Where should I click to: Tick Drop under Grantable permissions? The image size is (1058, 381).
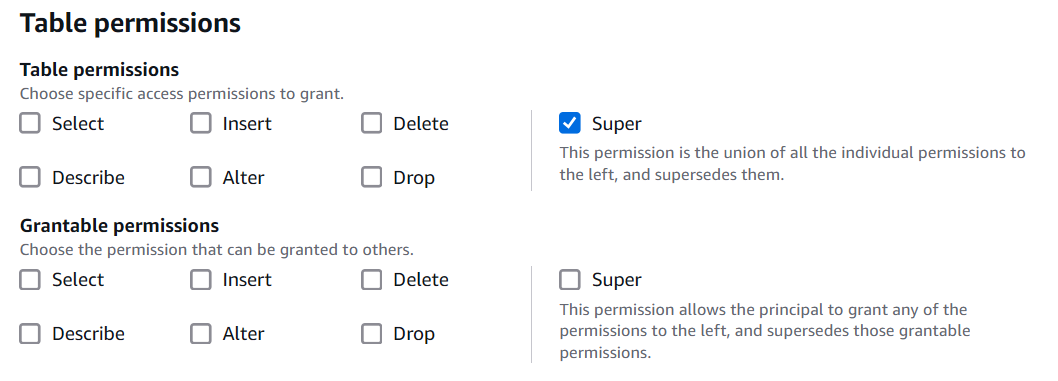pyautogui.click(x=371, y=333)
